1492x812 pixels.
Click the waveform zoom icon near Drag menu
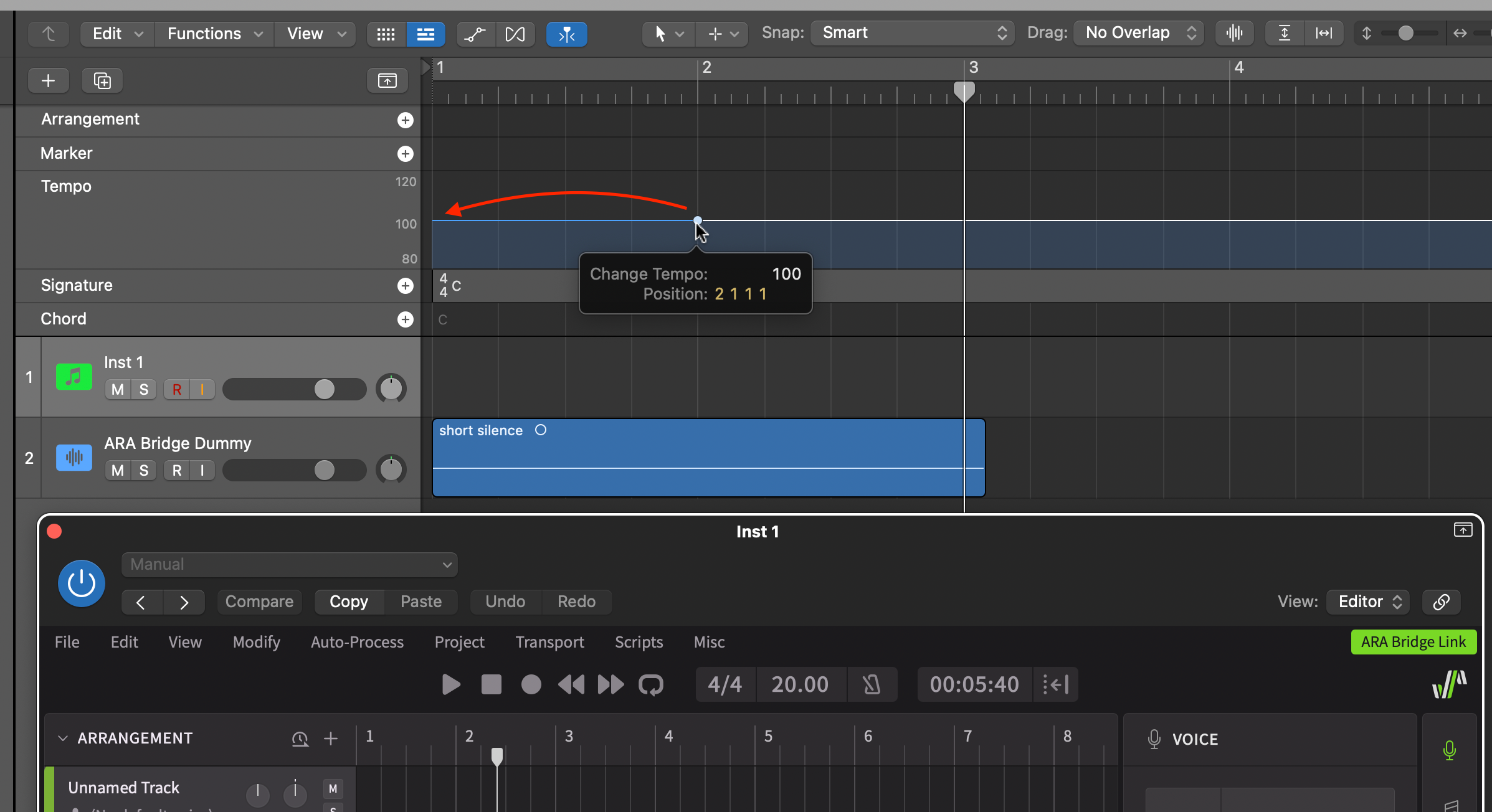(x=1234, y=33)
